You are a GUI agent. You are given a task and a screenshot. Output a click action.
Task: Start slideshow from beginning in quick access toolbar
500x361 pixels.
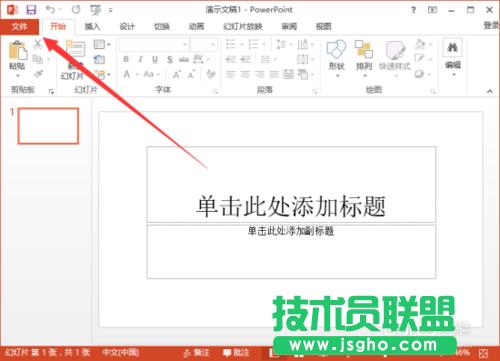(x=96, y=10)
